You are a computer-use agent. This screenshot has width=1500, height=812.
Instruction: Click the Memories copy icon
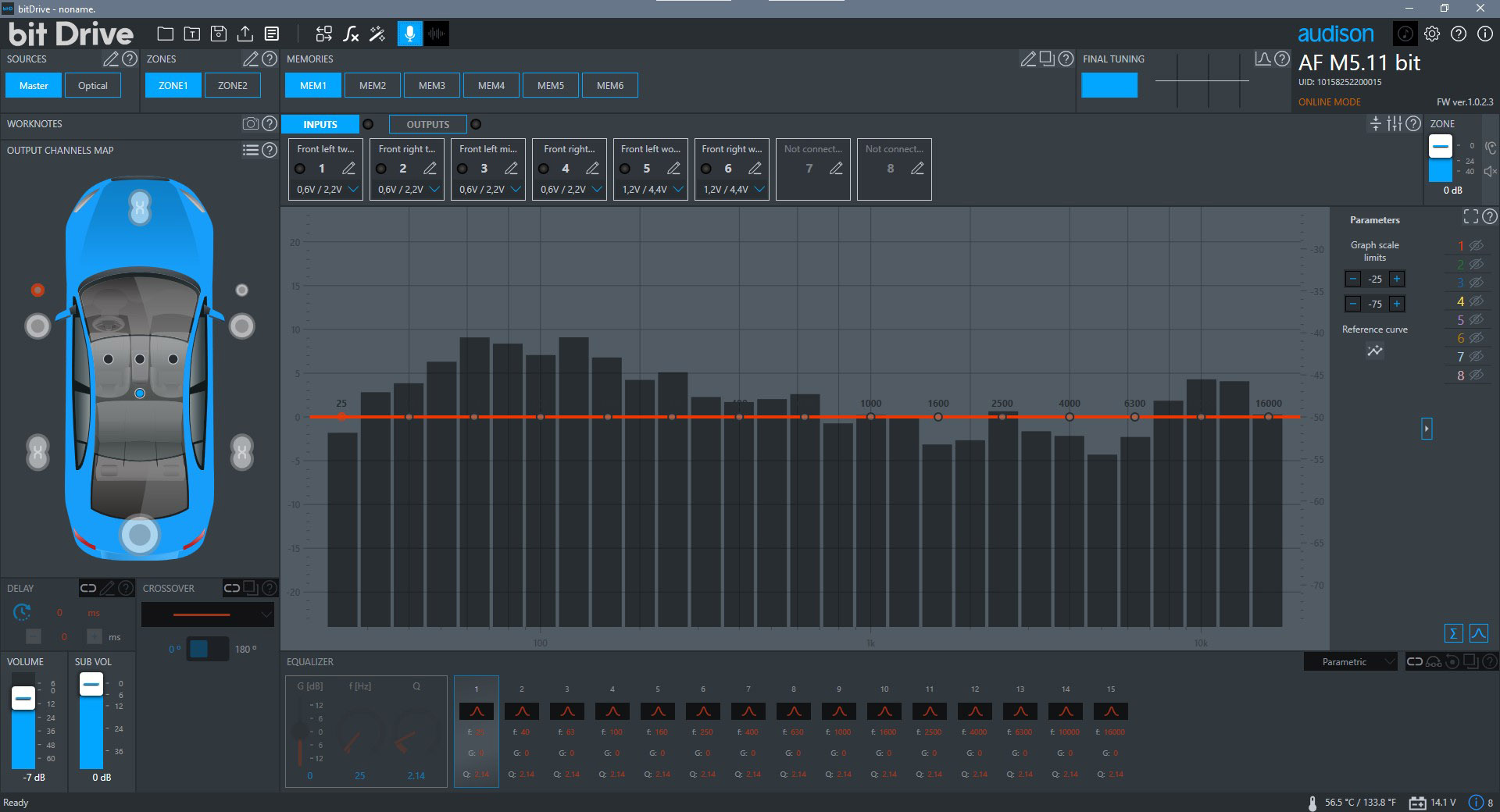click(1047, 59)
